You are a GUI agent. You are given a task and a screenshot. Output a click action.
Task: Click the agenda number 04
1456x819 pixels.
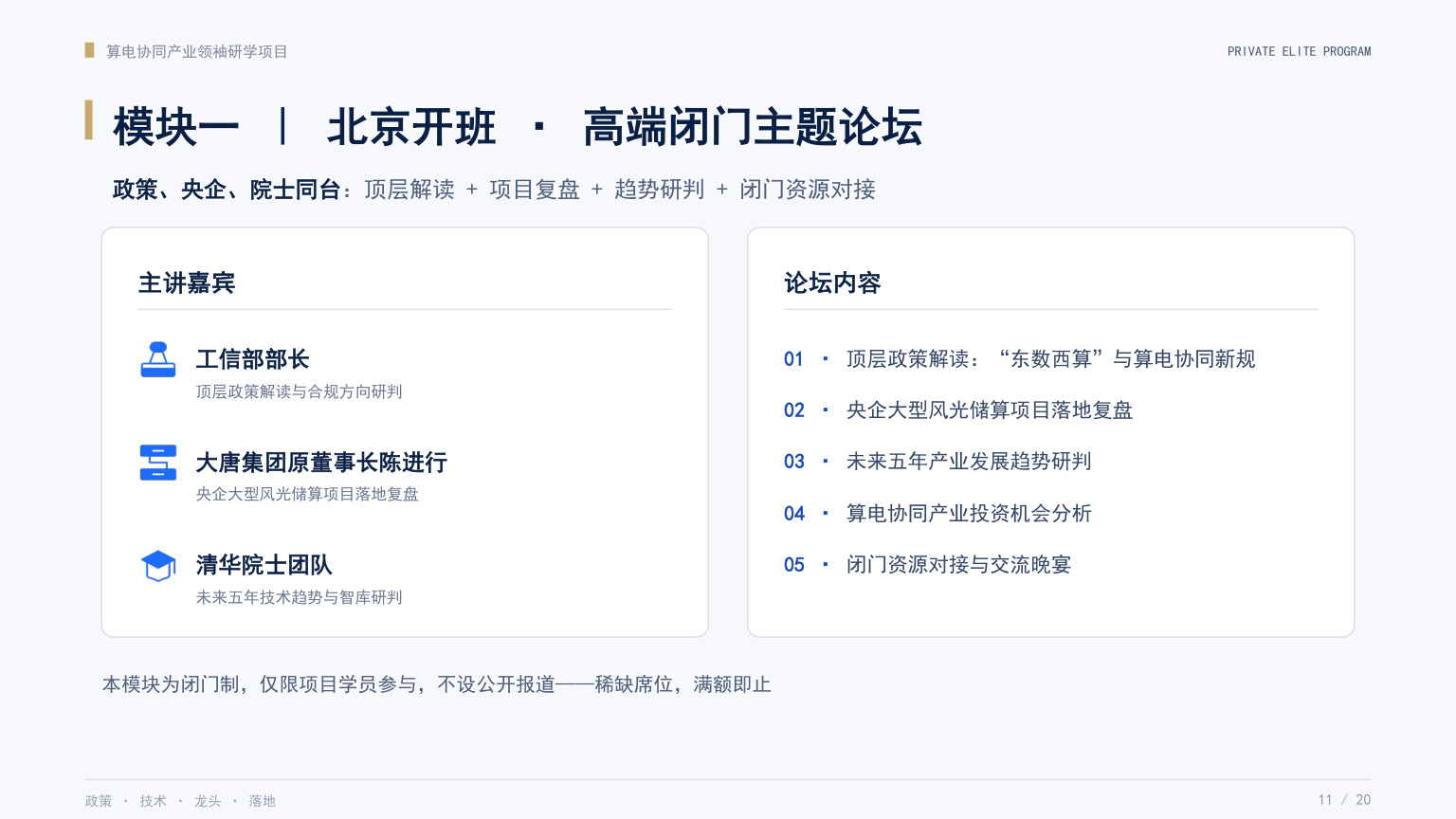click(x=793, y=514)
